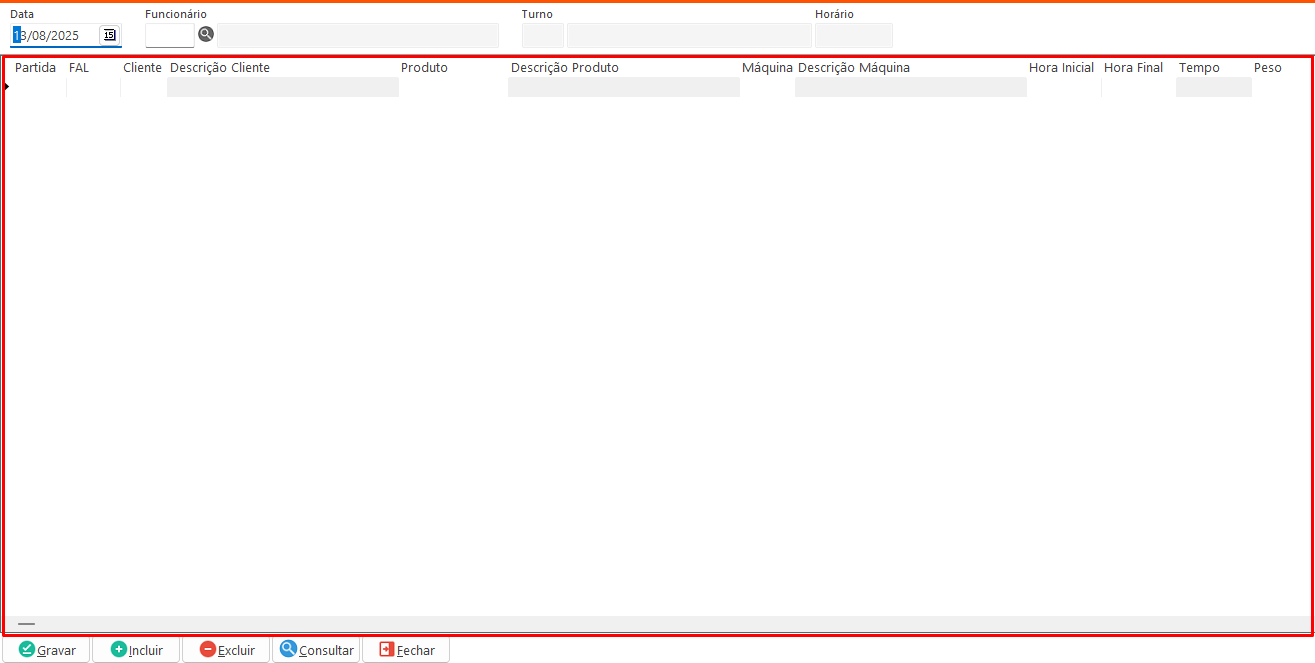
Task: Select the Hora Final column header
Action: pos(1133,68)
